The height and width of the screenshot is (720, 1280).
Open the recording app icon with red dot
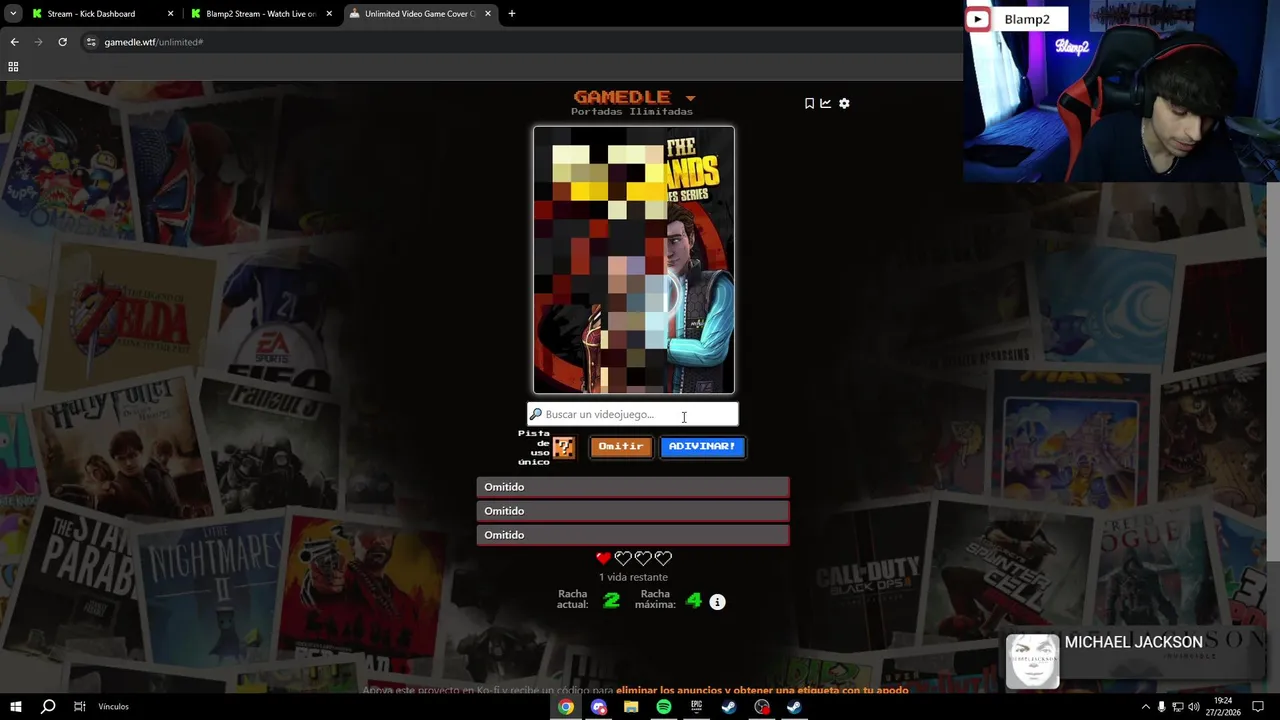(762, 707)
